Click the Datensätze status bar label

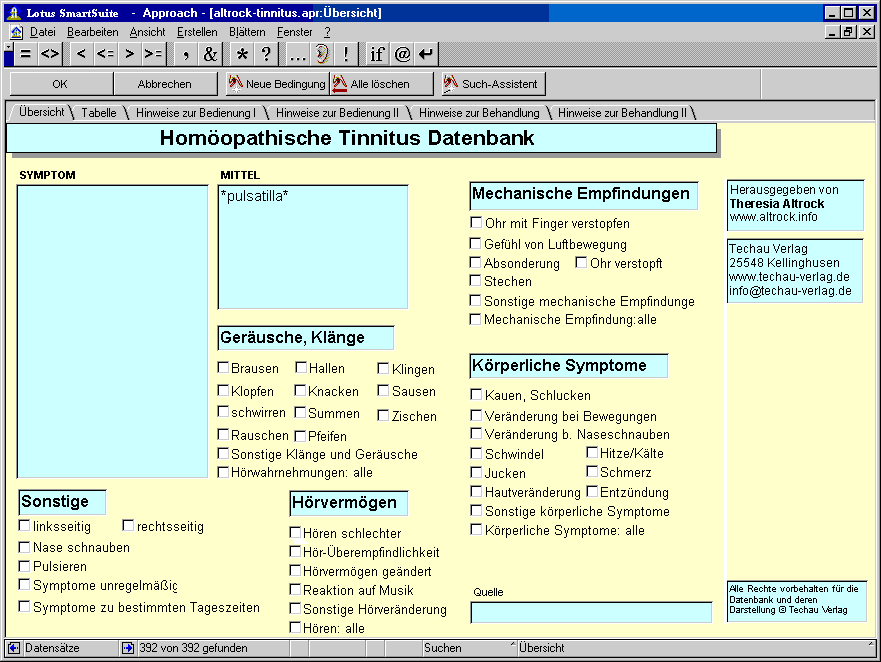click(52, 648)
